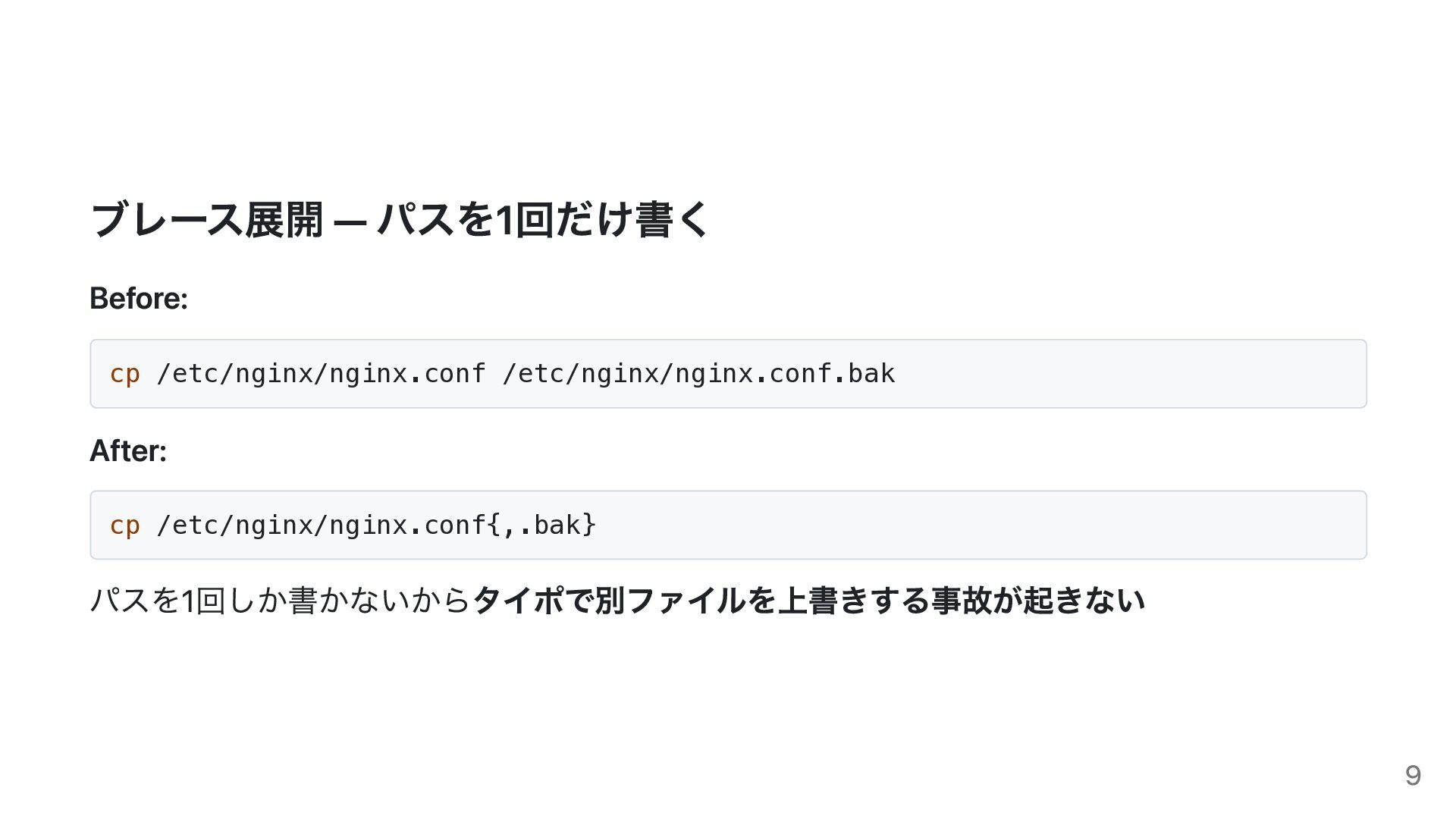Click the "Before:" label
This screenshot has height=819, width=1456.
[x=139, y=299]
